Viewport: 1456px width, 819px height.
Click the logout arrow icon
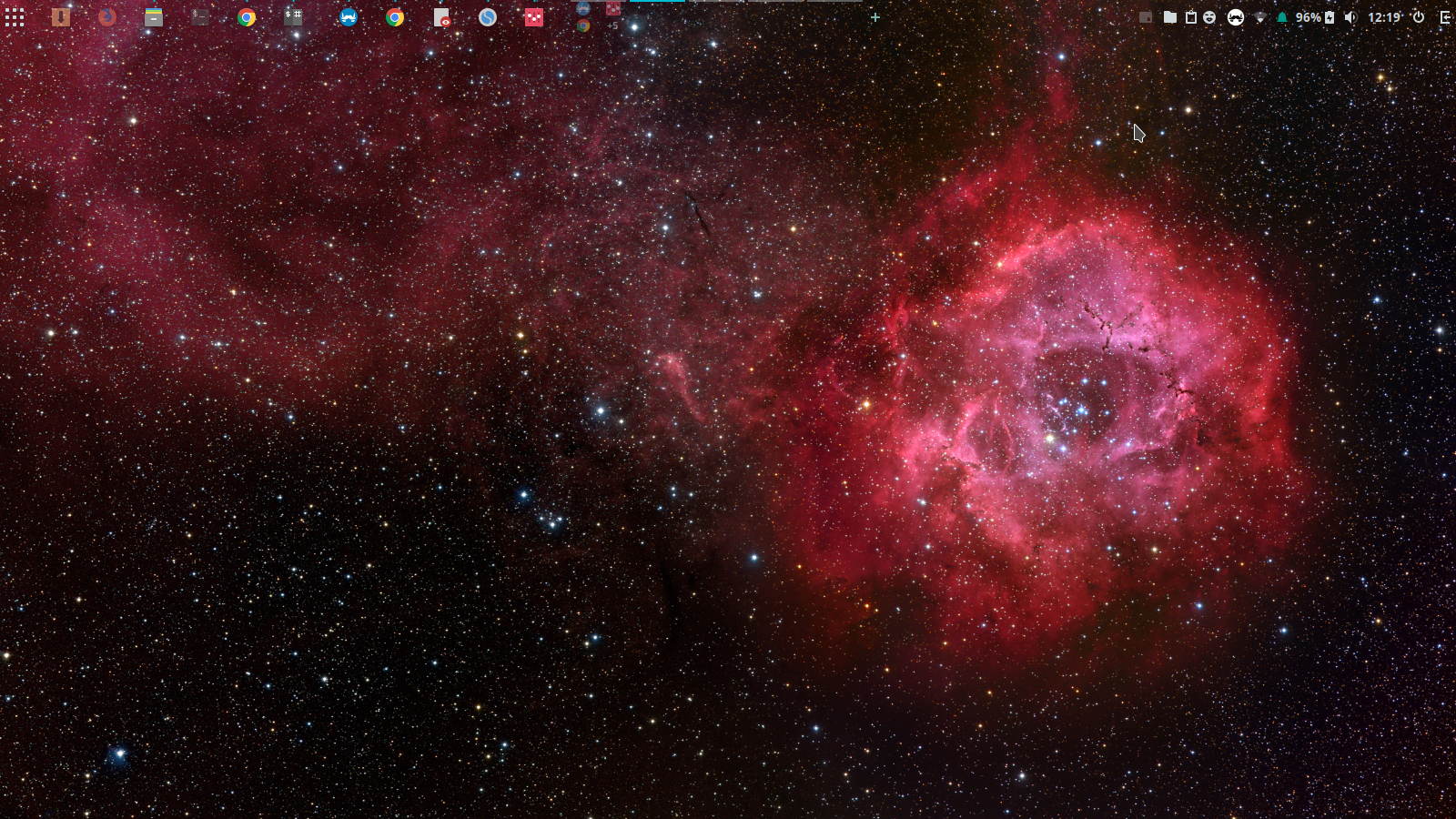[1445, 17]
